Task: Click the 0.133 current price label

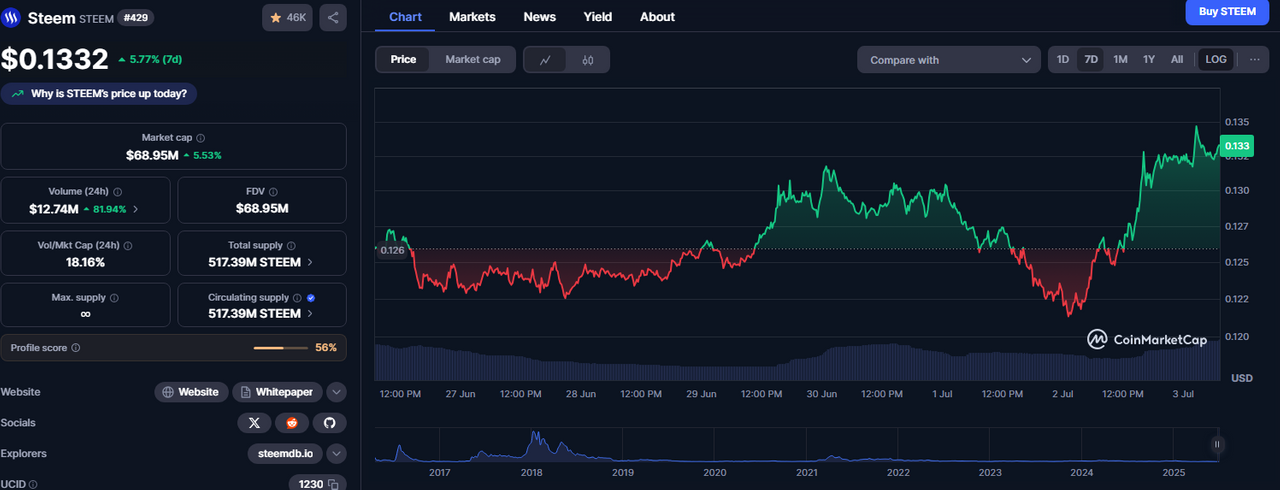Action: [x=1236, y=147]
